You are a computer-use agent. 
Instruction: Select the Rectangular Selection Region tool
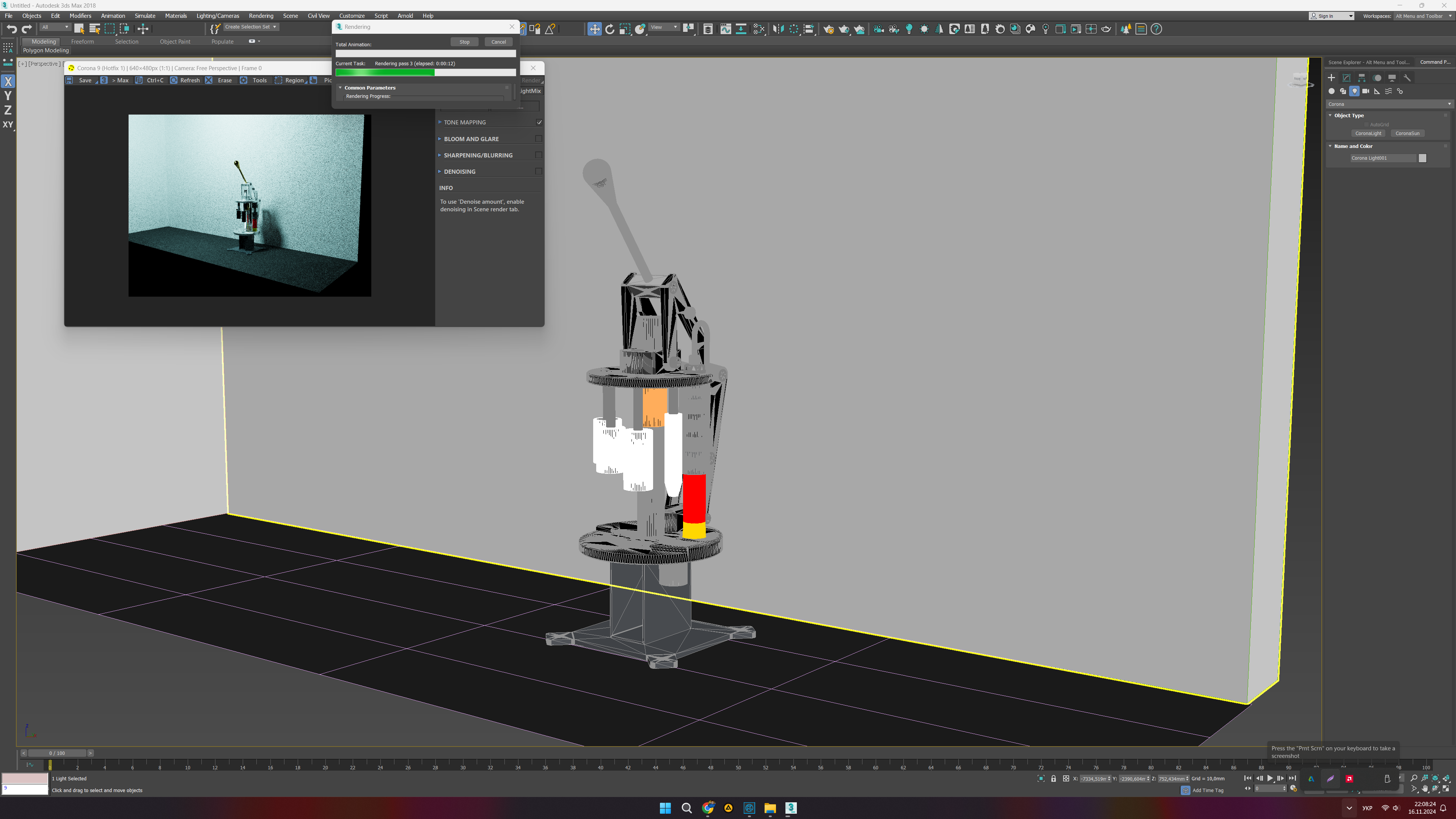pyautogui.click(x=110, y=29)
